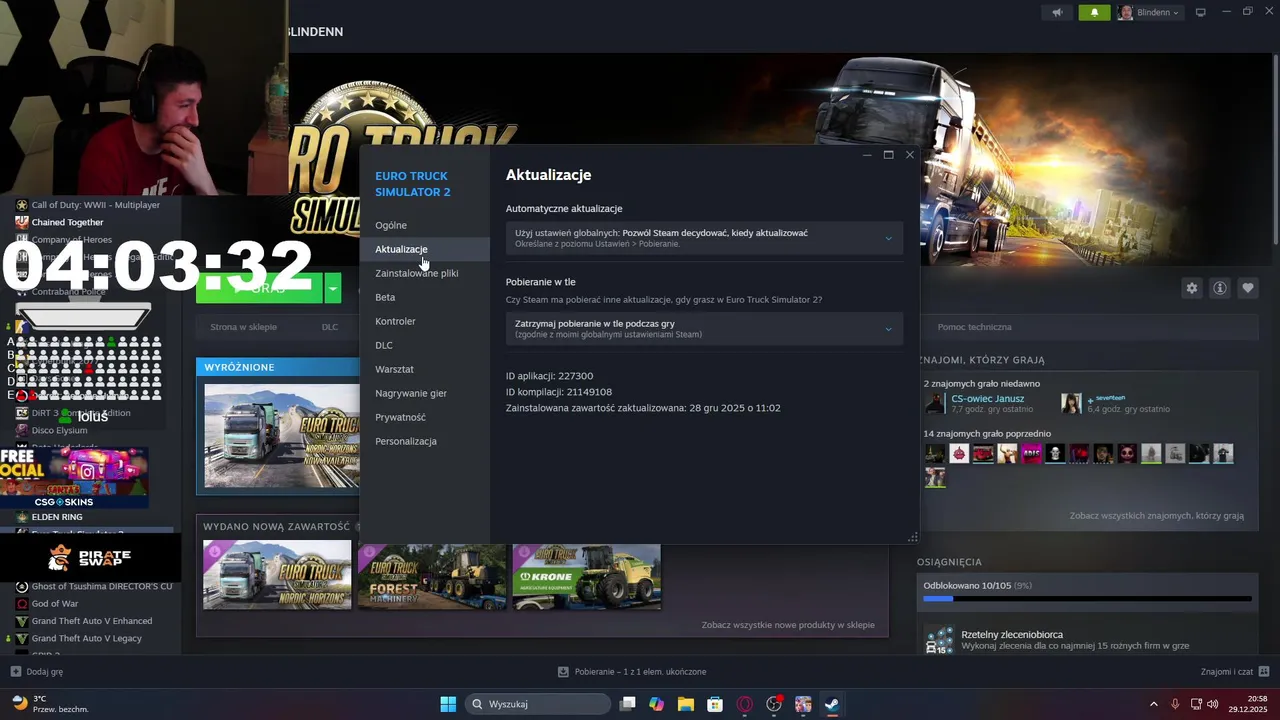1280x720 pixels.
Task: Select Chained Together in library
Action: tap(67, 222)
